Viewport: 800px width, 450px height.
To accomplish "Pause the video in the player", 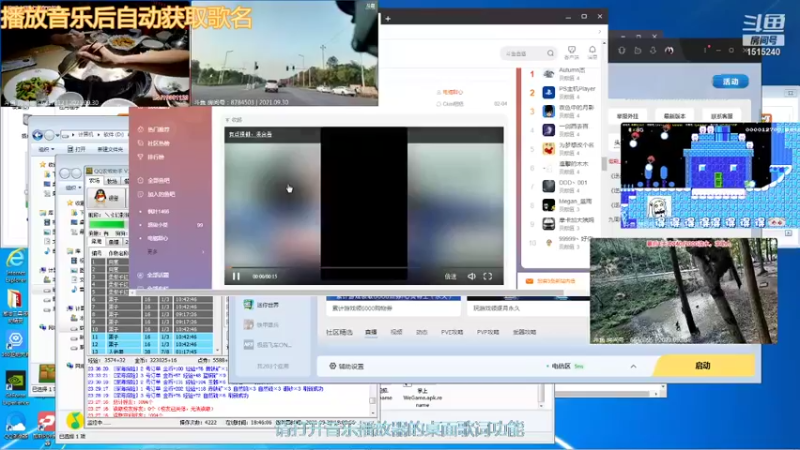I will (236, 276).
